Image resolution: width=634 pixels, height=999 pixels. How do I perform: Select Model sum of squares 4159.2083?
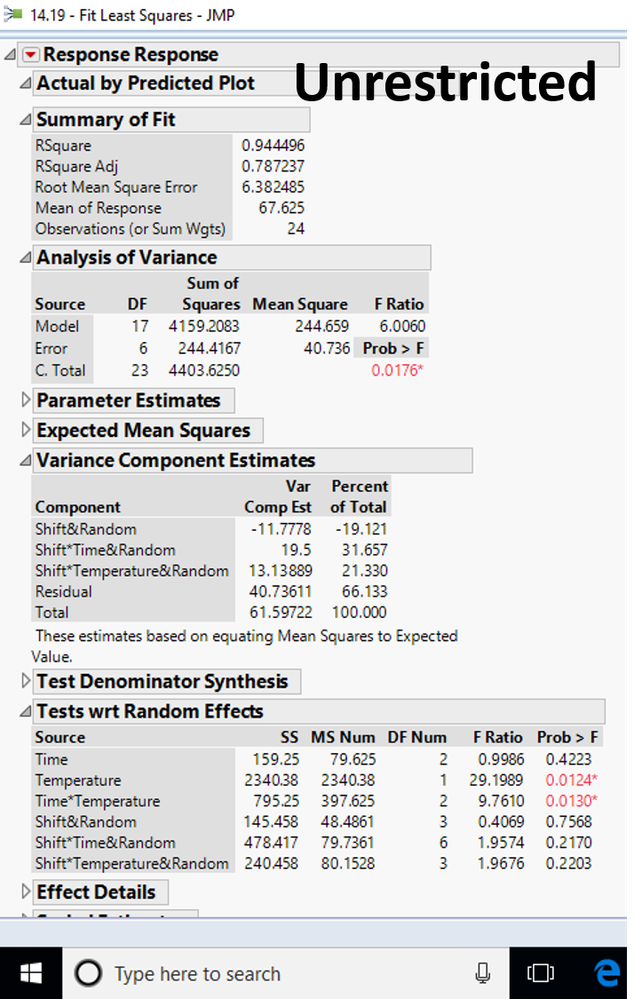pos(203,326)
